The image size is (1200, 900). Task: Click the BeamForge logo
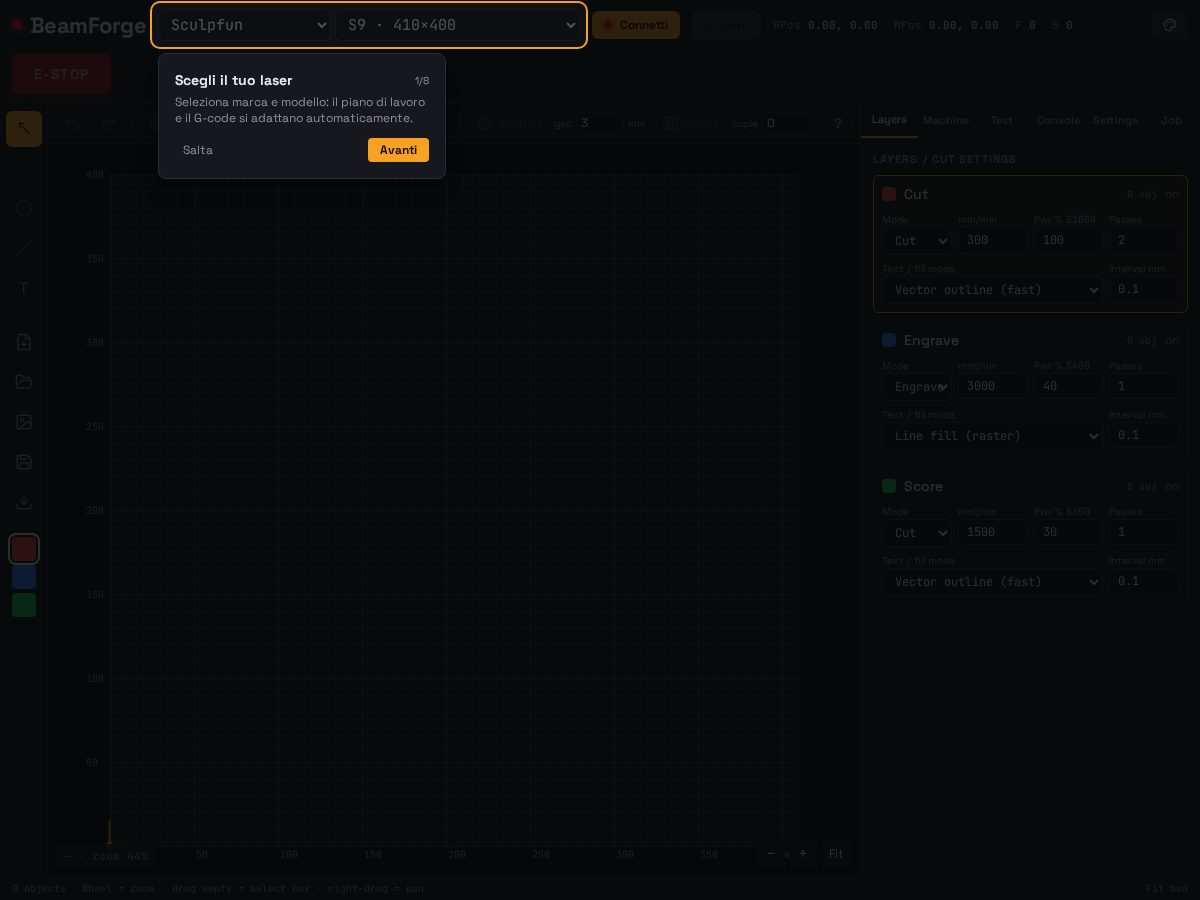(79, 25)
